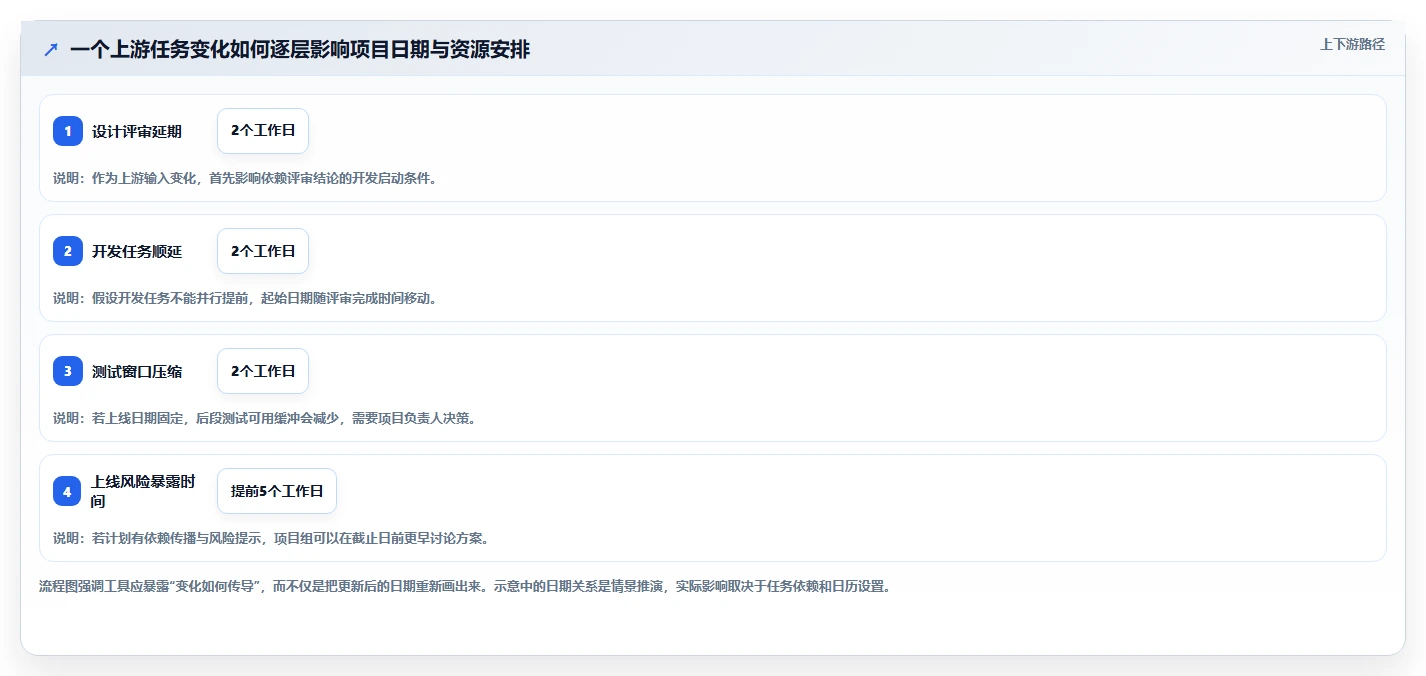This screenshot has width=1426, height=676.
Task: Click the footer paragraph starting 流程图强调工具应暴露
Action: click(x=464, y=586)
